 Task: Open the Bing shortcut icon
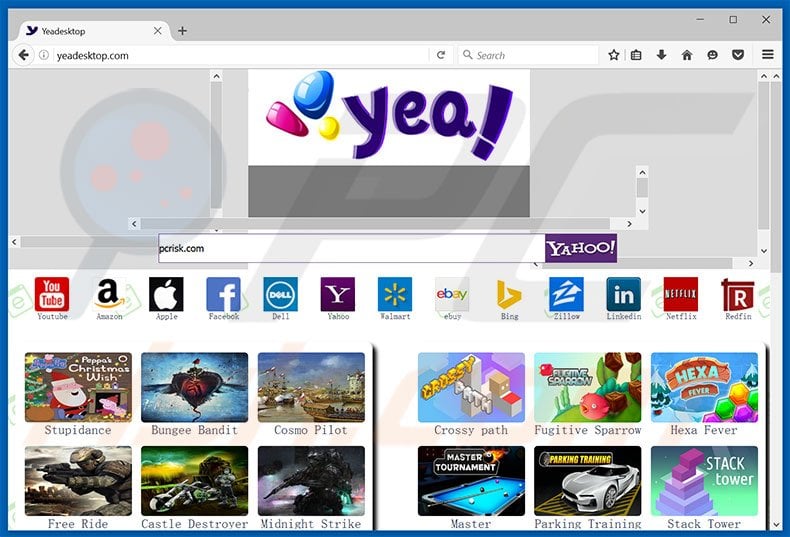click(x=509, y=294)
